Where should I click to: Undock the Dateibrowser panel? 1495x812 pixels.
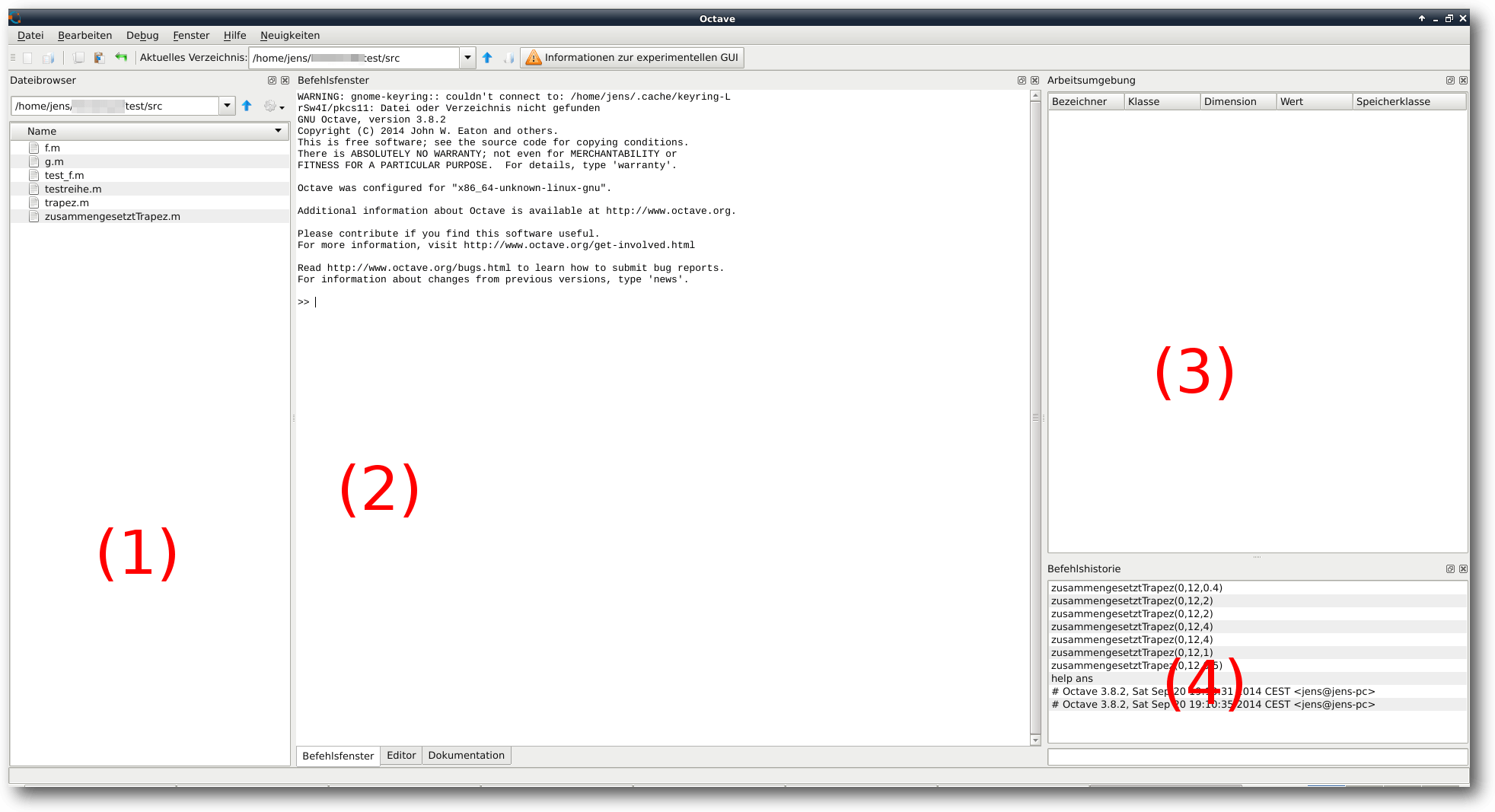click(x=272, y=81)
